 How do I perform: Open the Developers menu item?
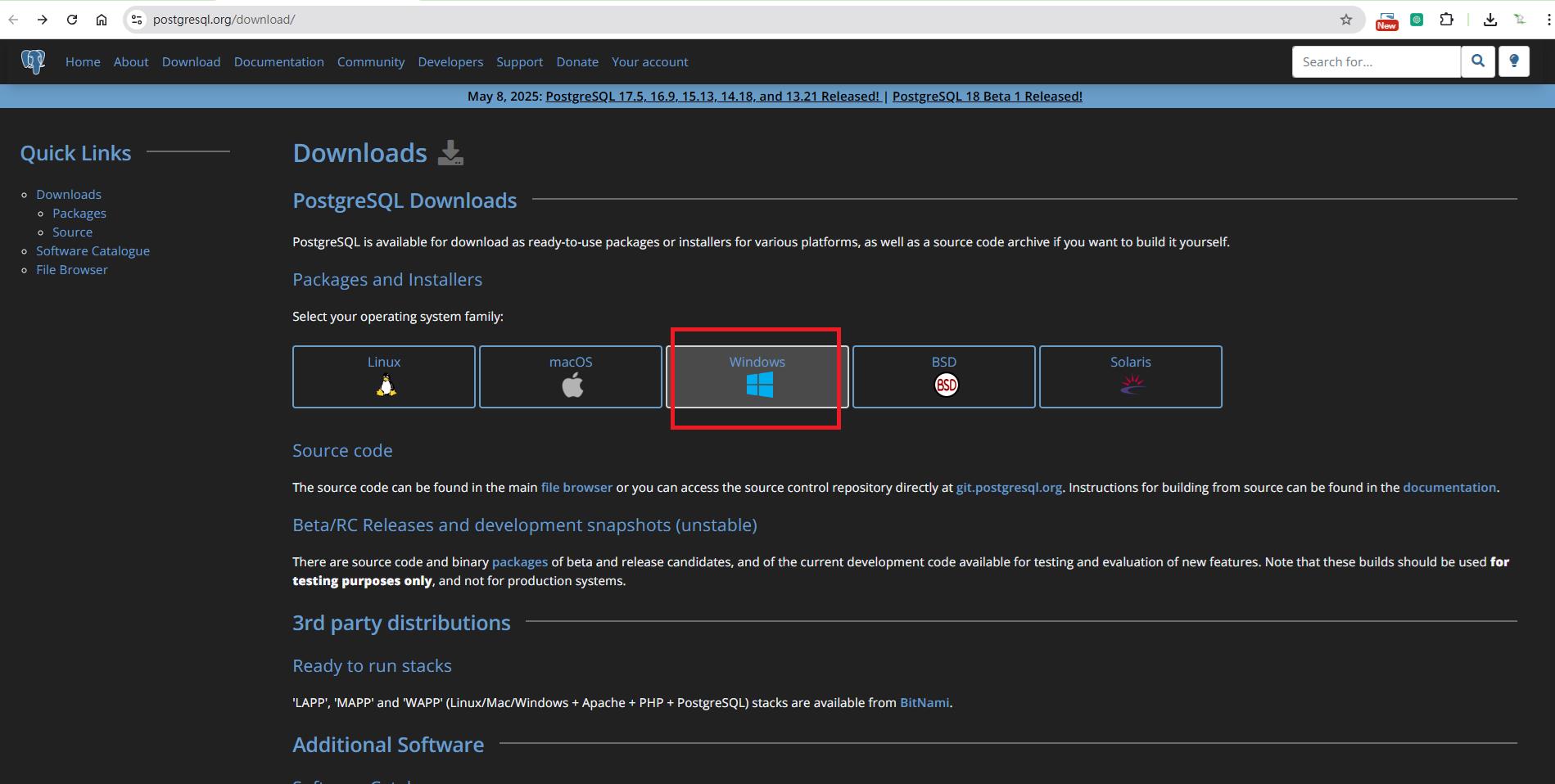point(450,61)
